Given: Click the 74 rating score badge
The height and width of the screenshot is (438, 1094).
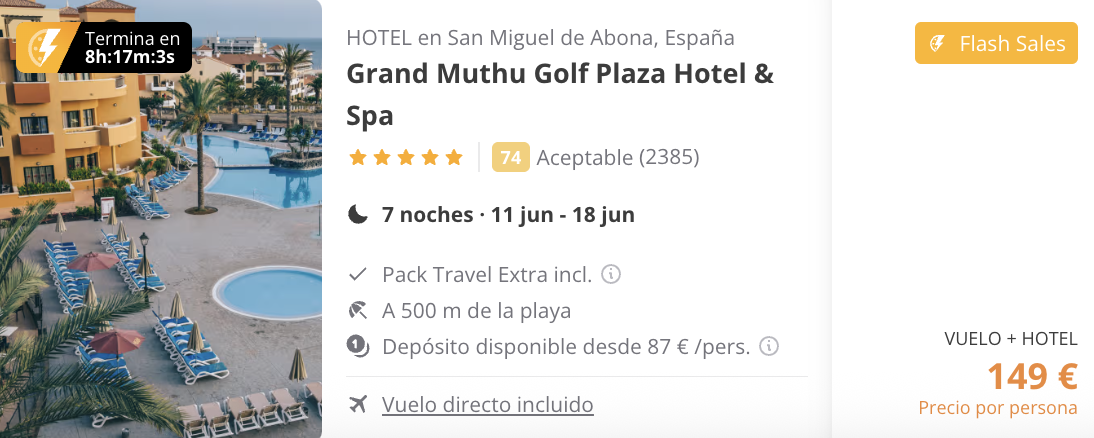Looking at the screenshot, I should pos(511,158).
